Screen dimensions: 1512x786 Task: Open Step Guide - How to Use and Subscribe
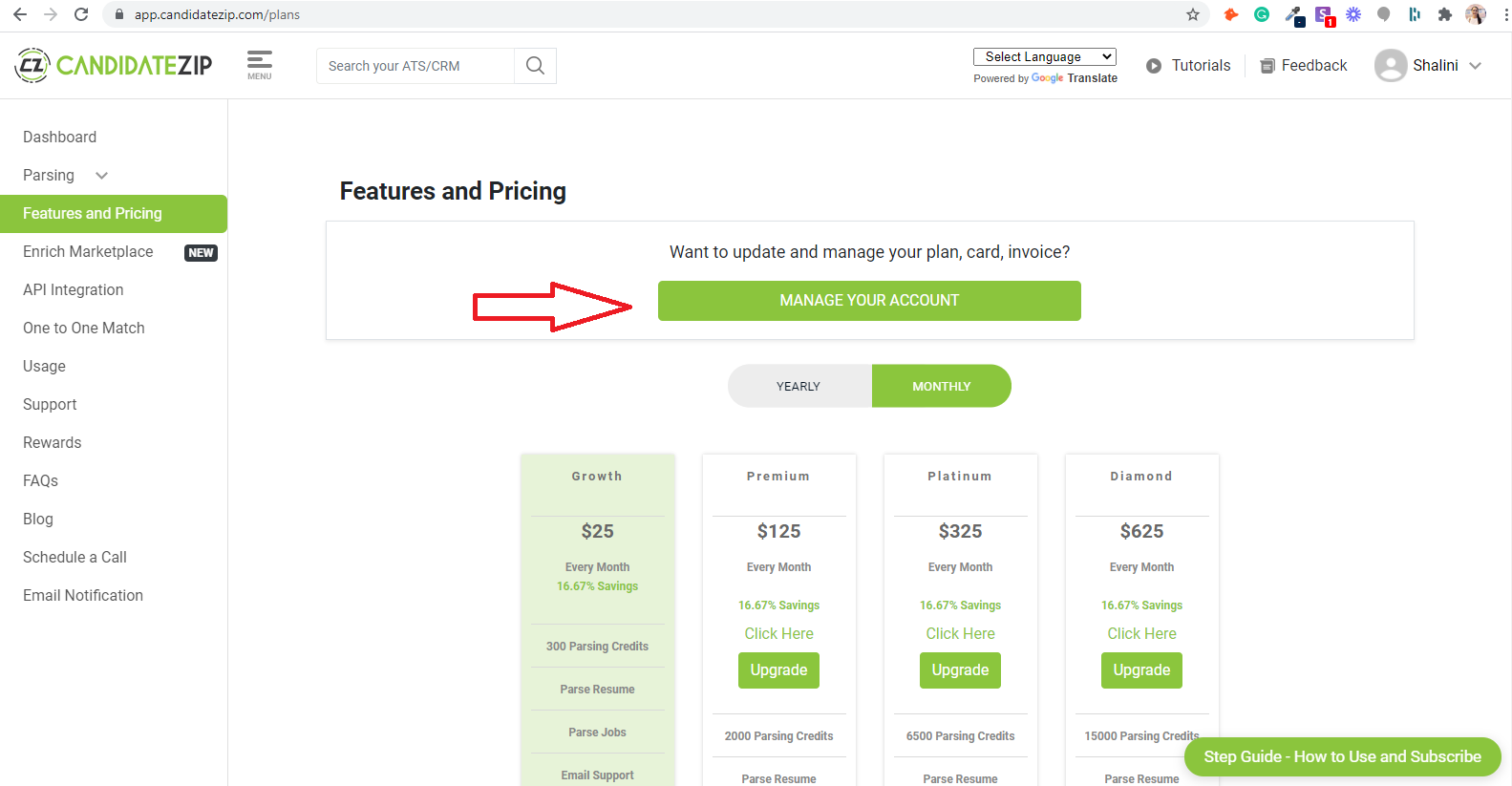pyautogui.click(x=1342, y=756)
